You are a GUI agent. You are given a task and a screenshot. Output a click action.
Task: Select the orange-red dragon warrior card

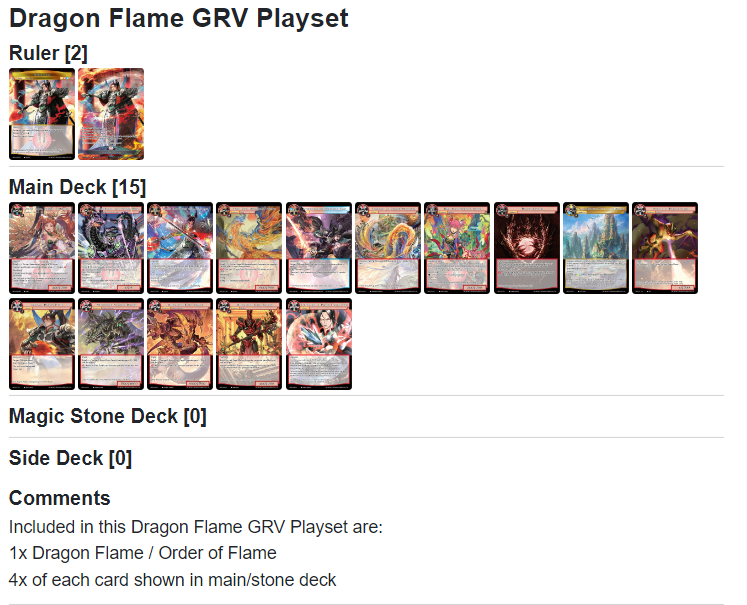pyautogui.click(x=180, y=344)
